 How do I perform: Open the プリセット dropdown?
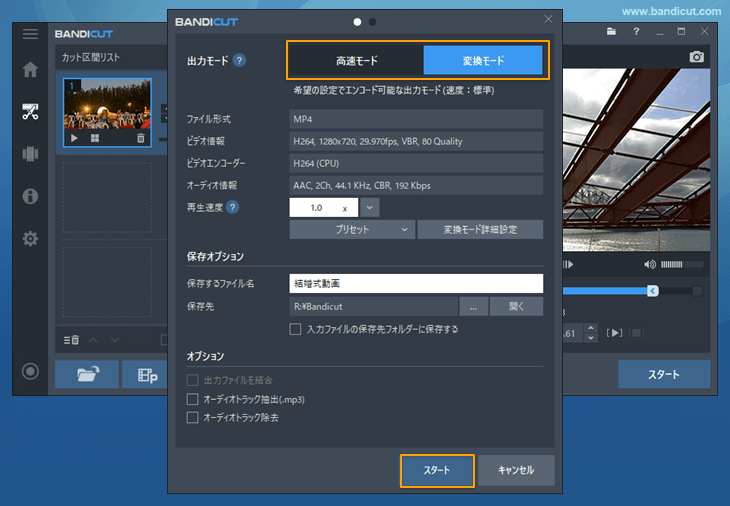(352, 229)
